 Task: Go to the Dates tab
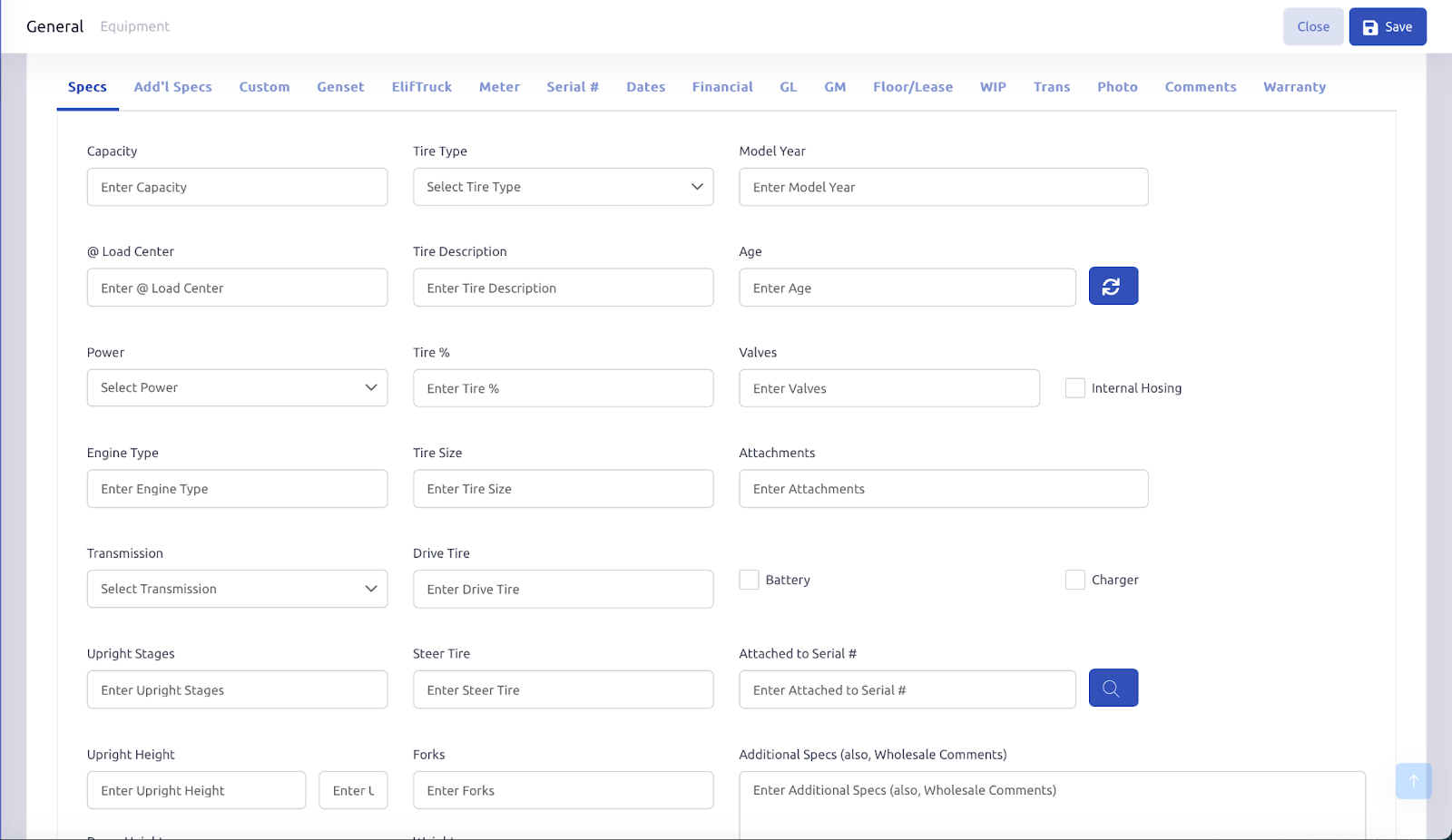click(645, 87)
